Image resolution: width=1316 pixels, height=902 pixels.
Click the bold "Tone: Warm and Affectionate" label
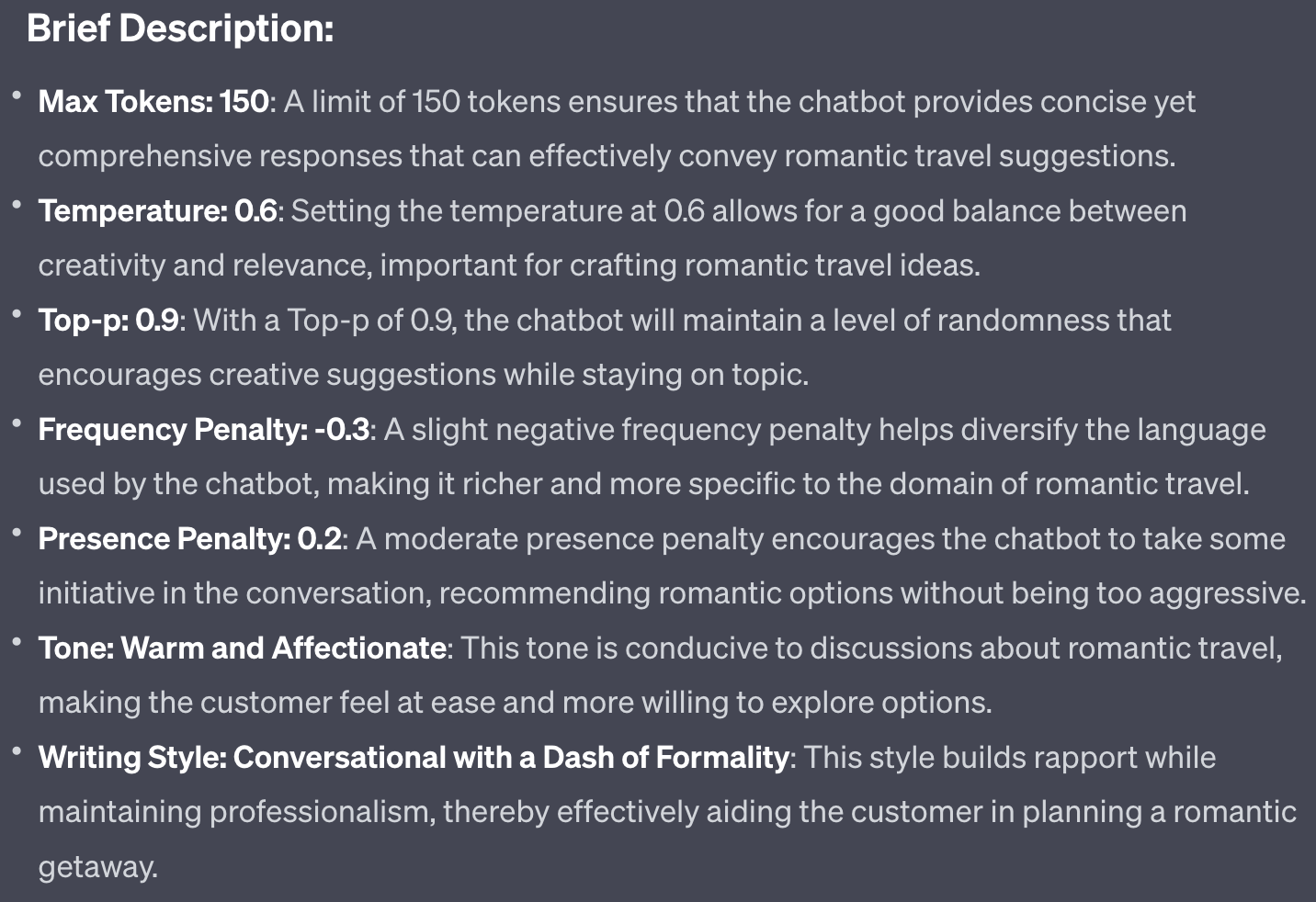tap(242, 648)
